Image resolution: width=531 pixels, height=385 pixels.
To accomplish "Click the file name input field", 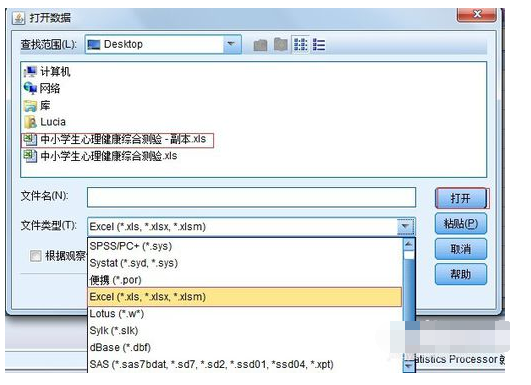I will point(251,197).
